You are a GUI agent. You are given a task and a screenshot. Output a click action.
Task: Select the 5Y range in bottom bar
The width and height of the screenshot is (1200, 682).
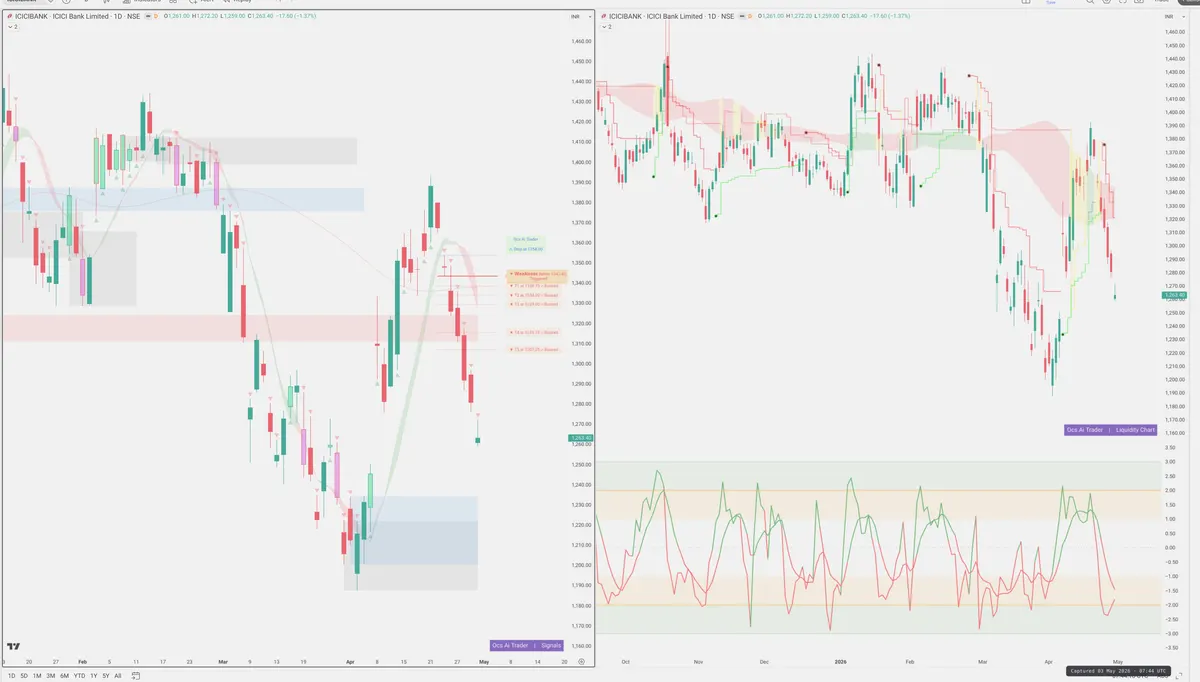106,676
